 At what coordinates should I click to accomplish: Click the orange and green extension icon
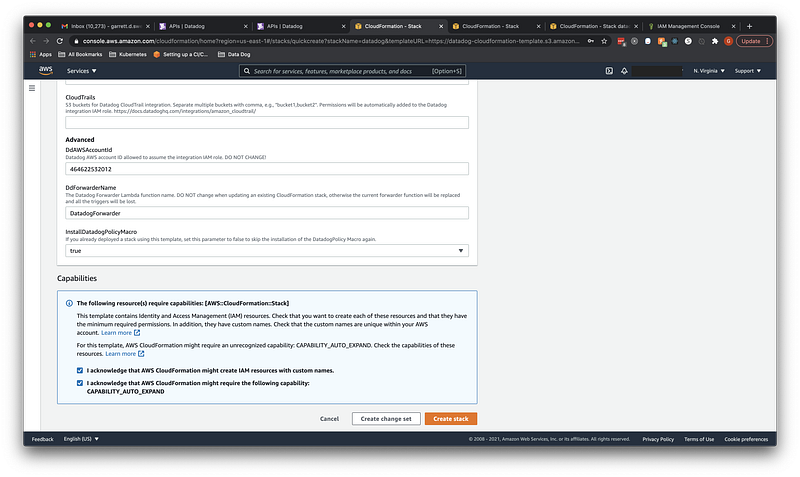click(662, 41)
